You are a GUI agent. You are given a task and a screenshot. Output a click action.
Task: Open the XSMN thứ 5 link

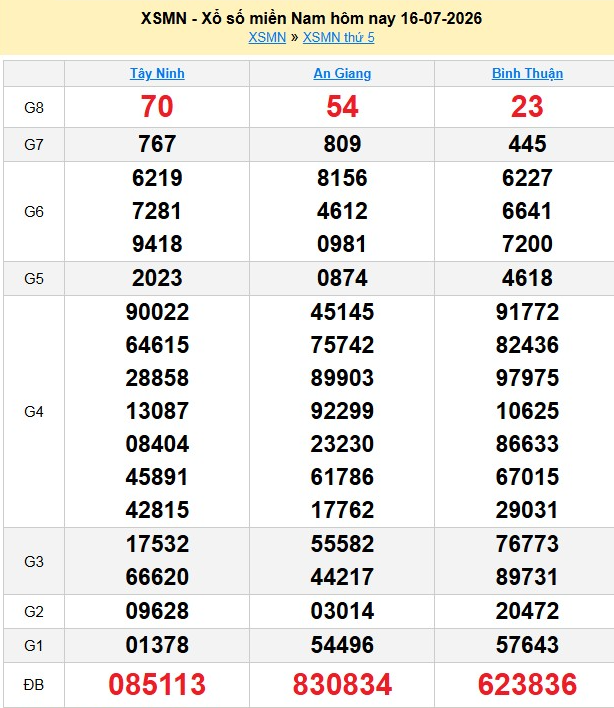click(x=339, y=37)
